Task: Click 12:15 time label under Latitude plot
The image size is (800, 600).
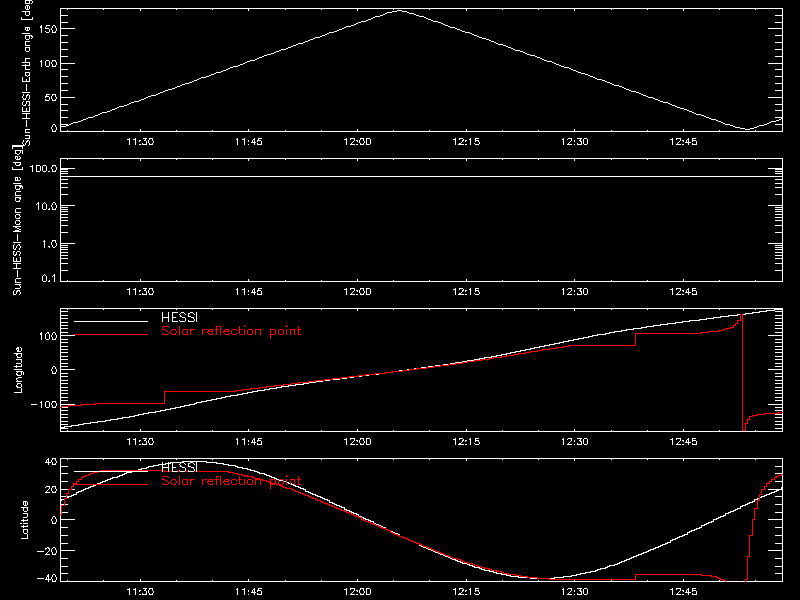Action: [466, 592]
